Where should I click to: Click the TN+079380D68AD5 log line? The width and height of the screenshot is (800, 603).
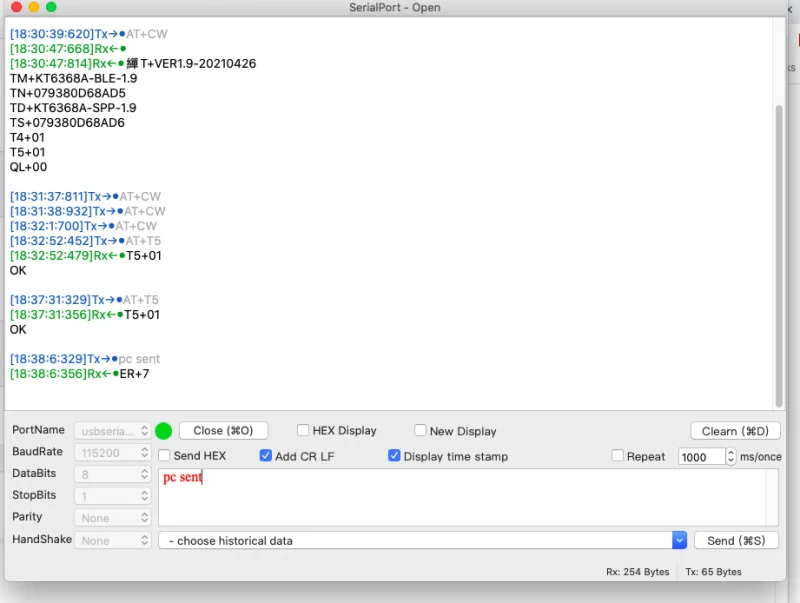pos(67,93)
